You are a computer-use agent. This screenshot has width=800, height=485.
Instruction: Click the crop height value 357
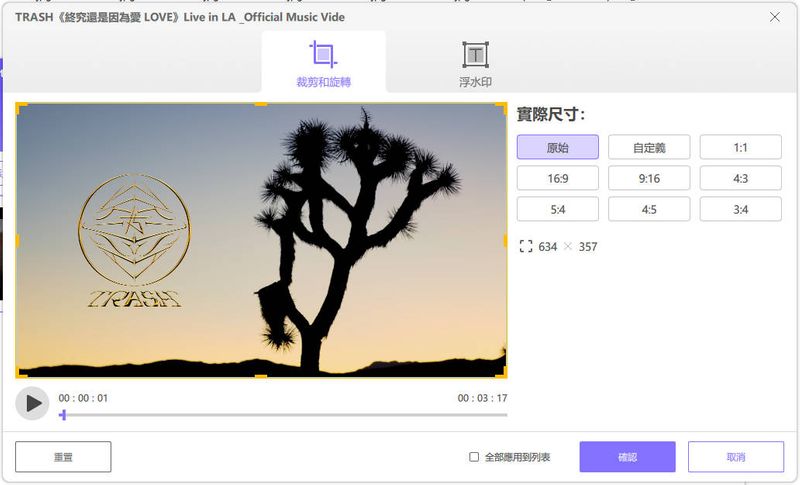[x=588, y=247]
